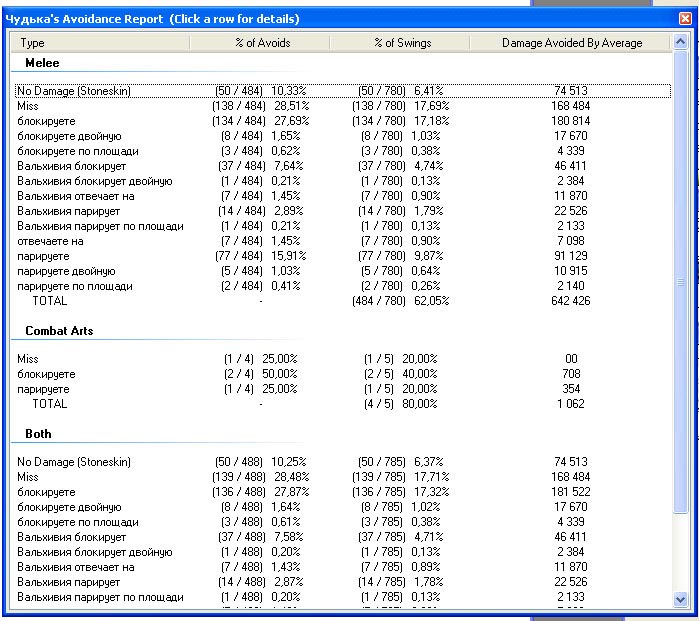Click the Combat Arts section heading
This screenshot has width=699, height=621.
[59, 331]
